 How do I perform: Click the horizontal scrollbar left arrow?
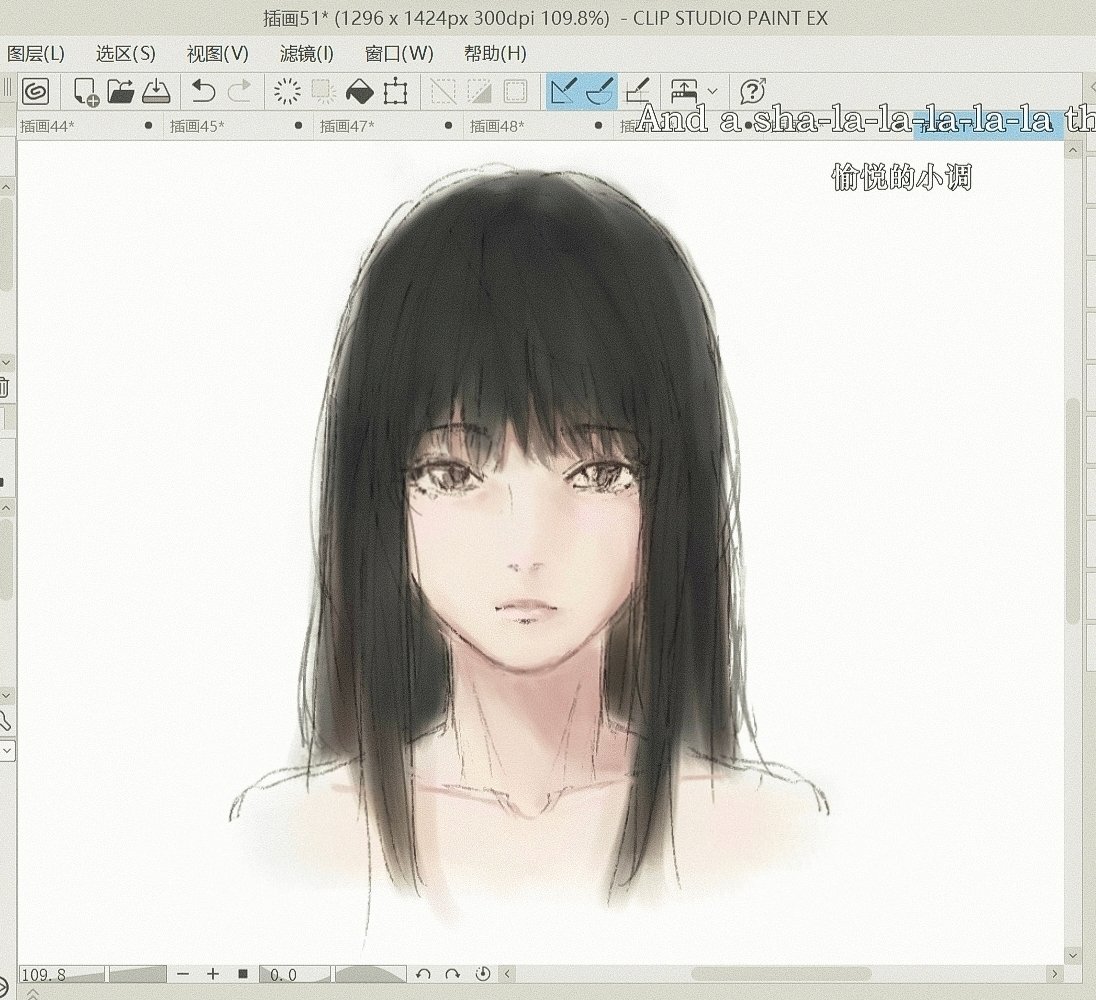pyautogui.click(x=507, y=973)
